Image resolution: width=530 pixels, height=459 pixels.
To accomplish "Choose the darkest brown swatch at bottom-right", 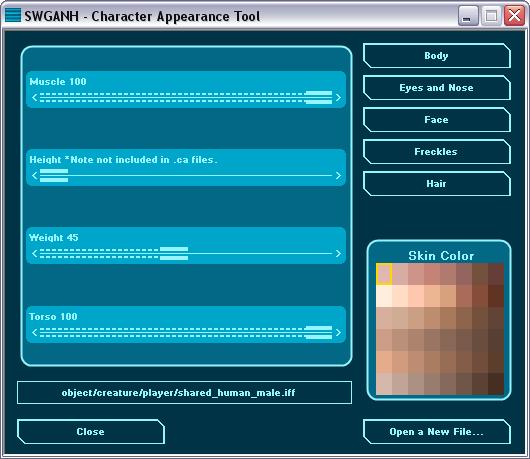I will (x=496, y=384).
